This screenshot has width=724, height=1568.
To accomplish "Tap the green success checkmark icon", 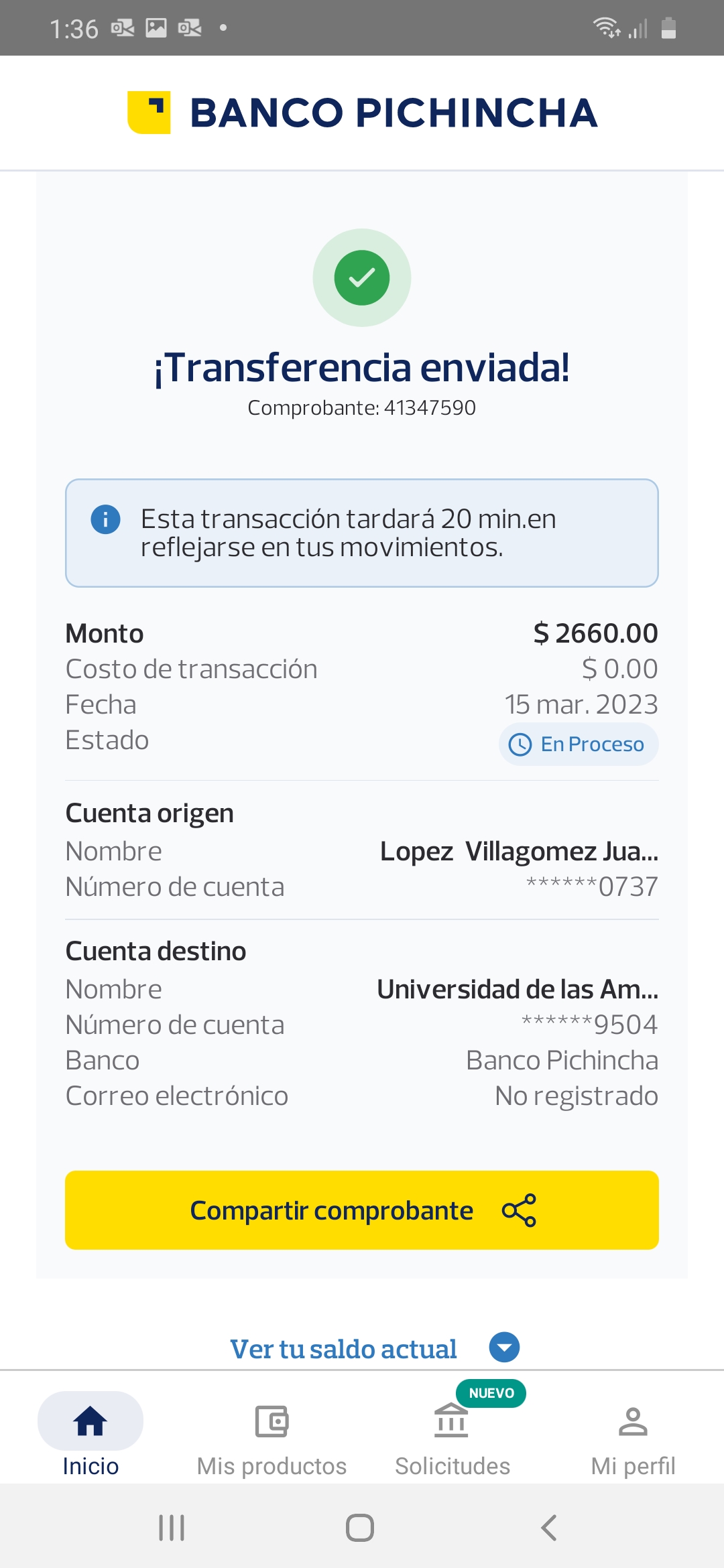I will click(362, 277).
